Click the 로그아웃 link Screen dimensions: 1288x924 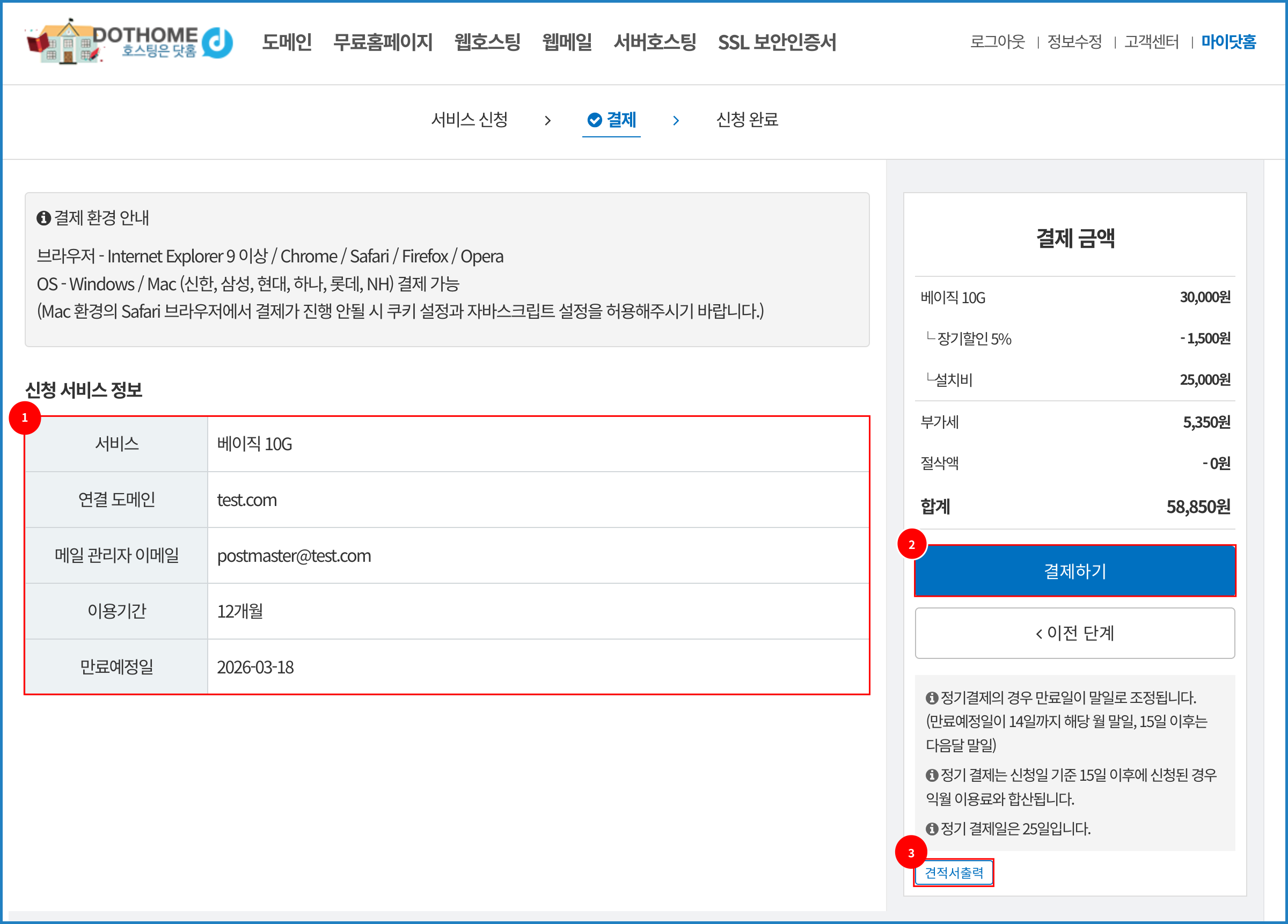[997, 41]
